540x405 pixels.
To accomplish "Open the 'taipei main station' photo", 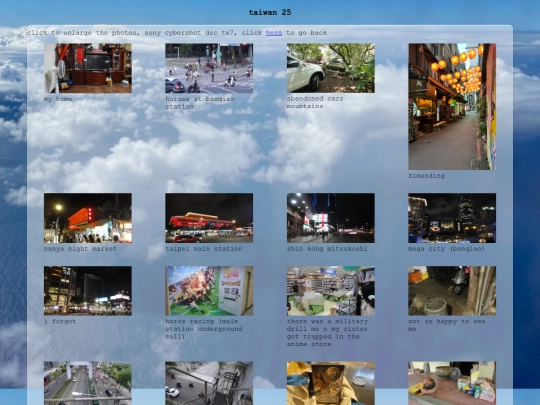I will click(x=209, y=218).
